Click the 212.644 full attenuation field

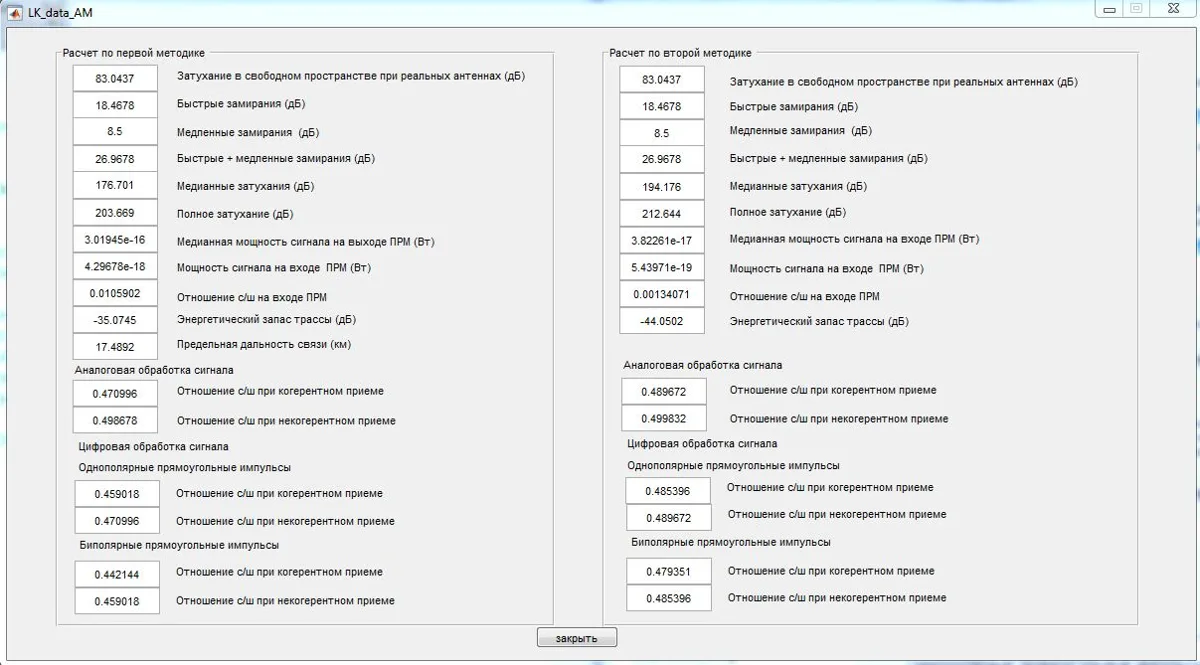click(x=662, y=214)
